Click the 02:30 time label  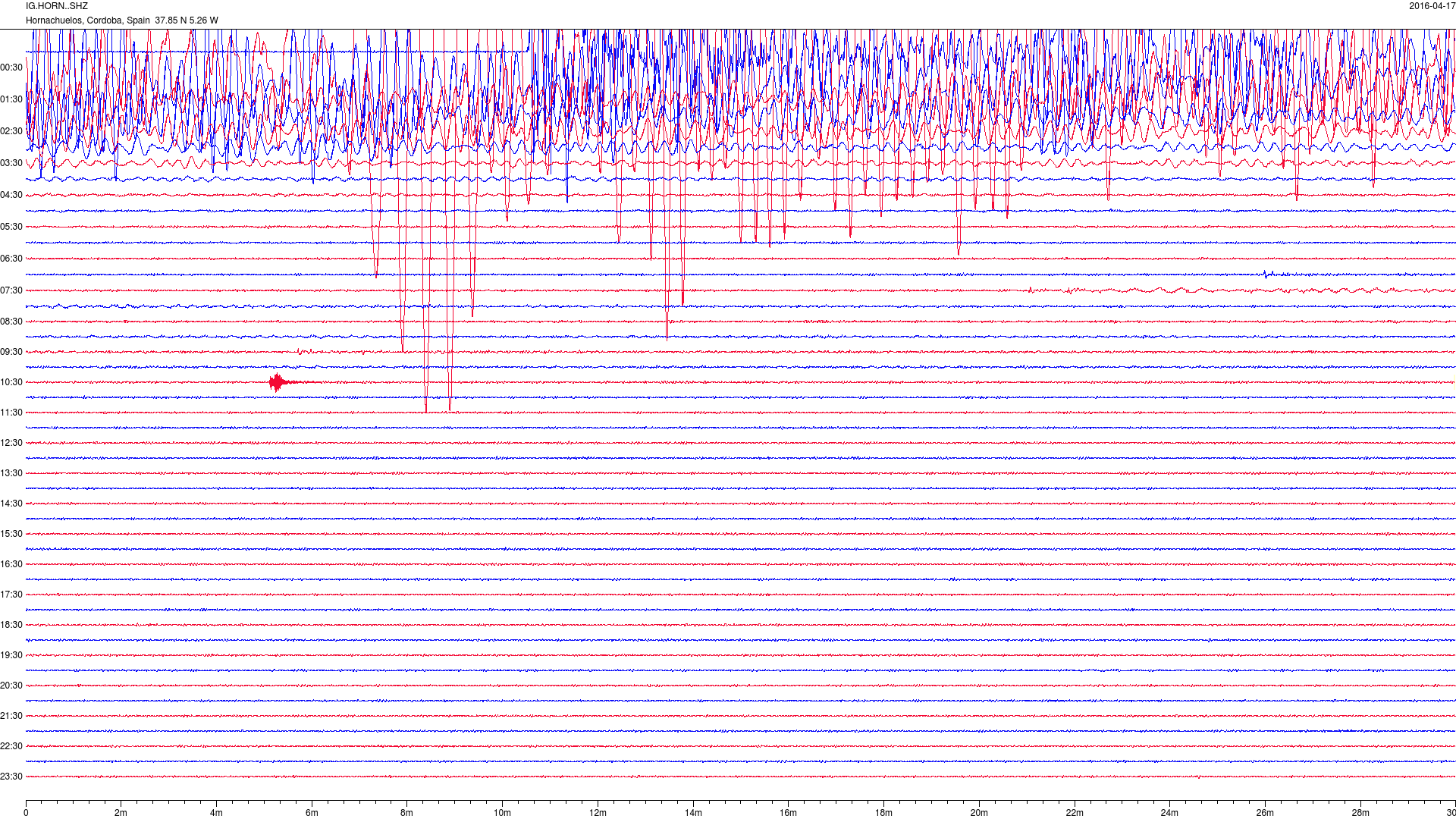11,131
